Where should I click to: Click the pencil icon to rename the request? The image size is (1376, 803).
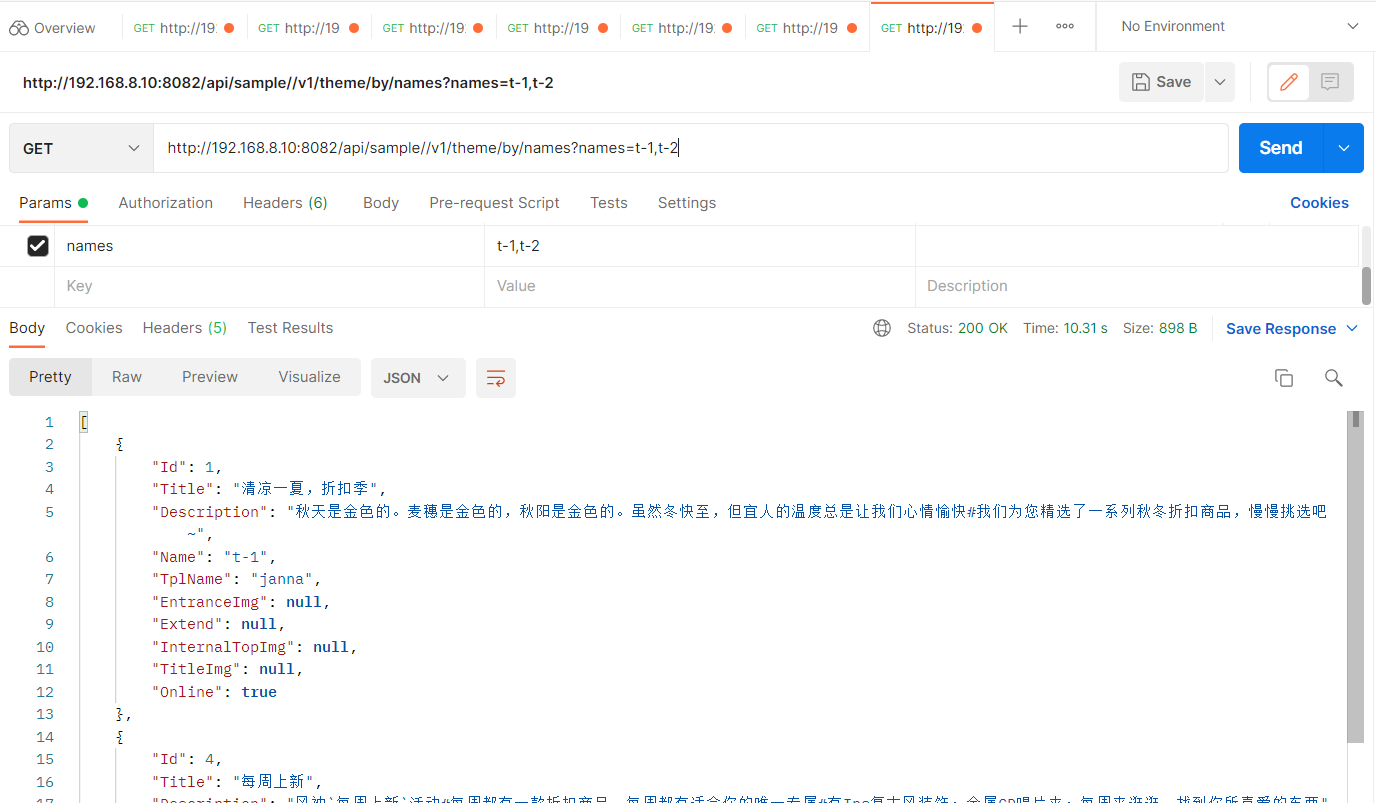1288,82
